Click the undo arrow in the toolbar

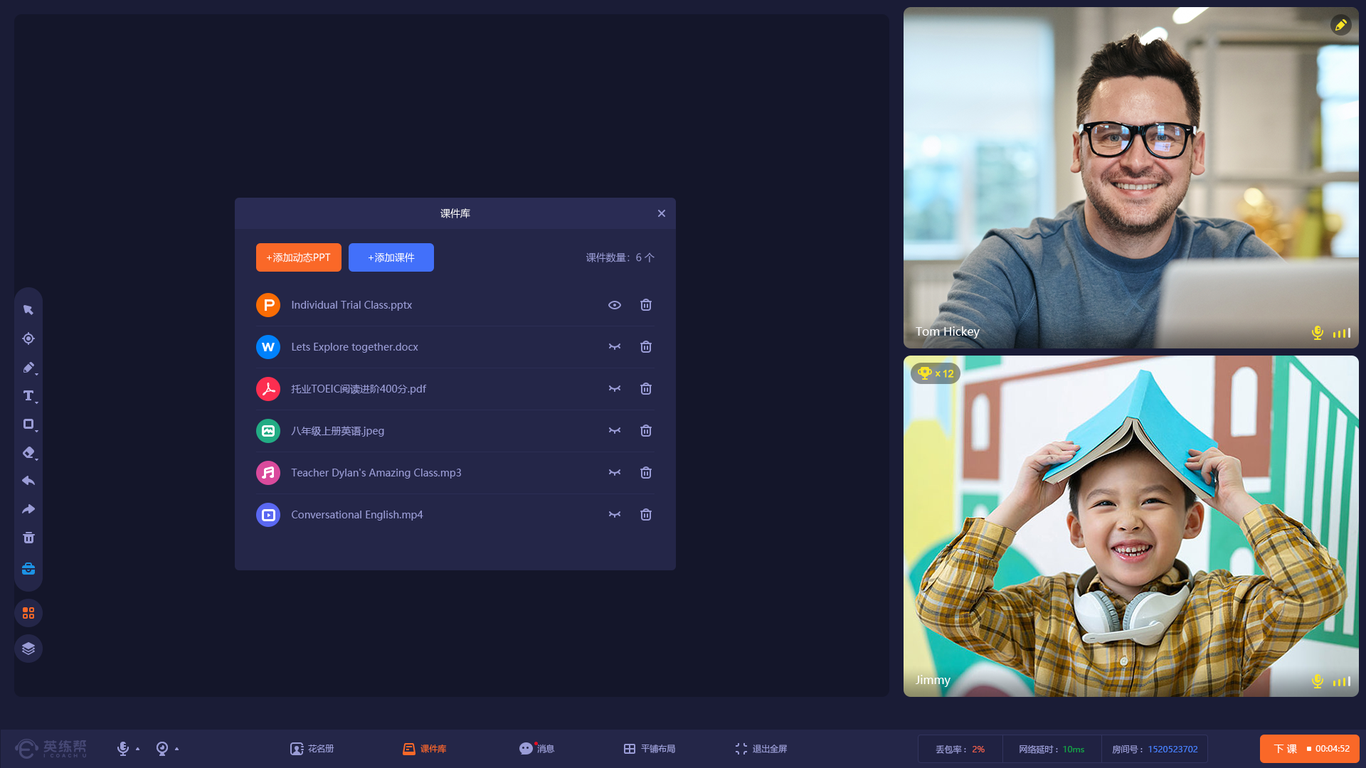coord(28,481)
